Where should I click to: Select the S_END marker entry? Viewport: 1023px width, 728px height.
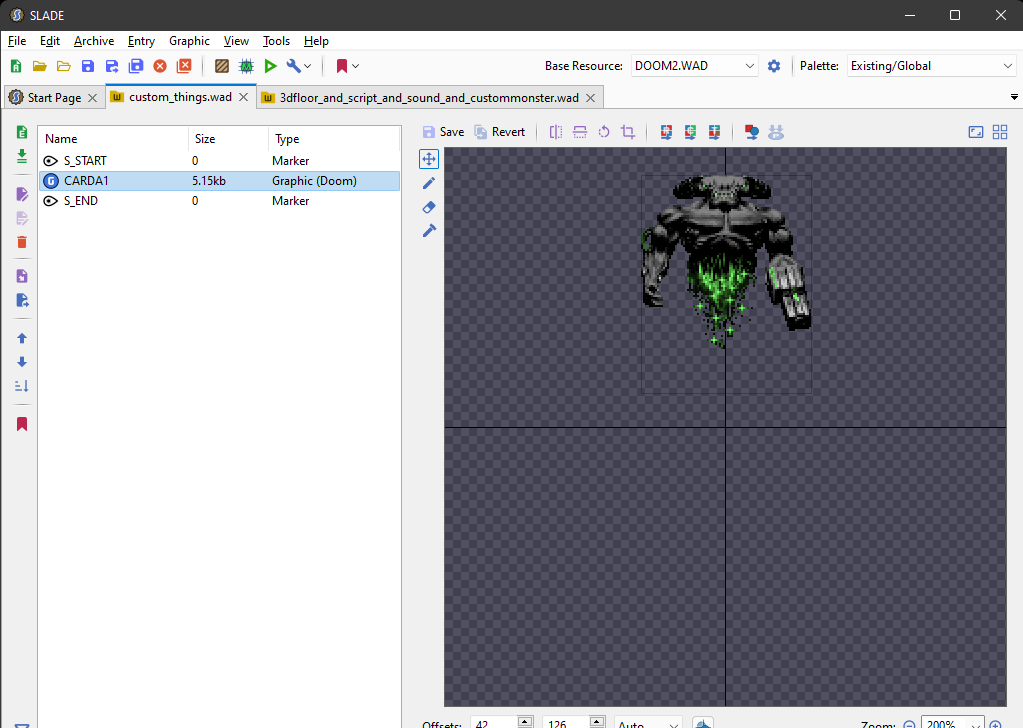(x=219, y=201)
